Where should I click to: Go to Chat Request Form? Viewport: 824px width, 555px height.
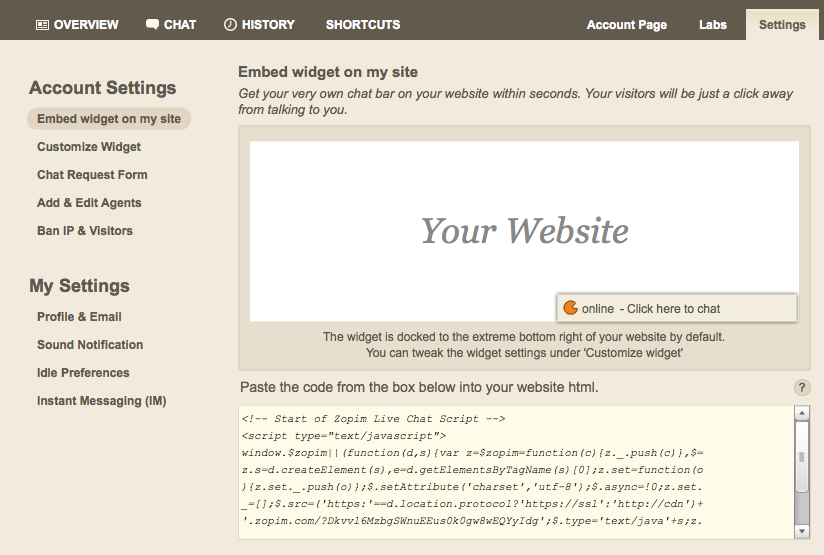tap(92, 175)
